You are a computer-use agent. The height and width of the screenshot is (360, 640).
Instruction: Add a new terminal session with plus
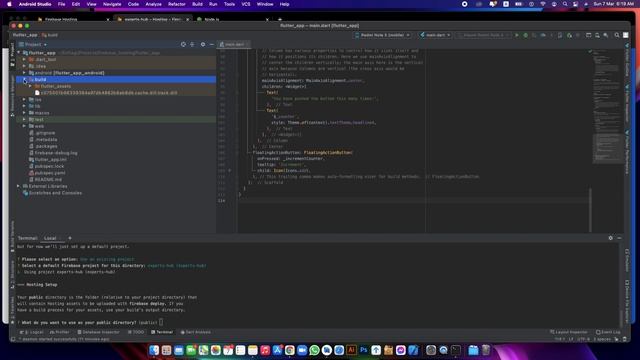70,238
